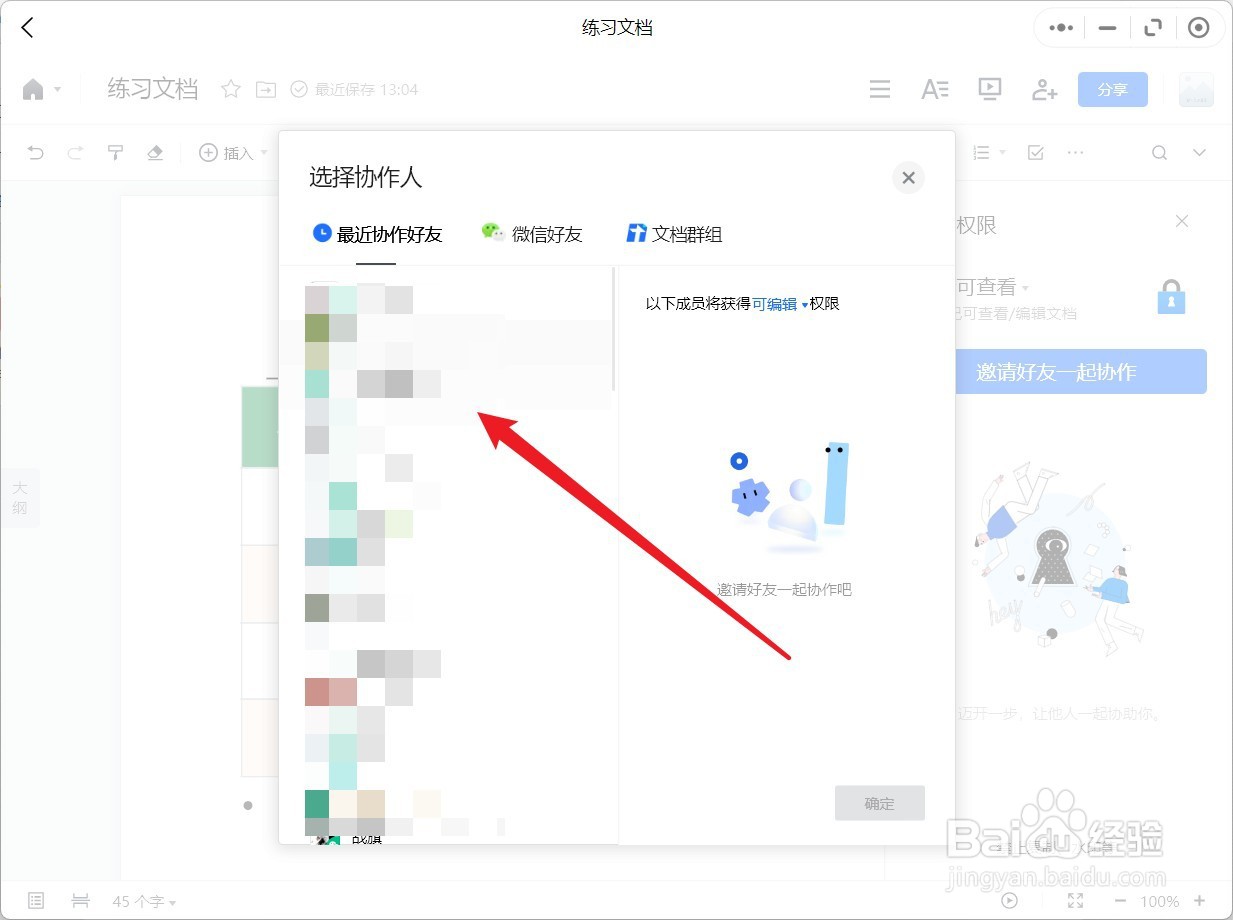Image resolution: width=1233 pixels, height=920 pixels.
Task: Open the home icon in the document header
Action: 33,89
